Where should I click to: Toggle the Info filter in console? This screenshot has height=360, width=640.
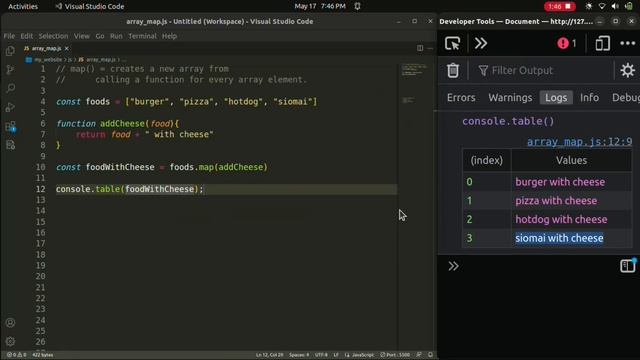589,98
